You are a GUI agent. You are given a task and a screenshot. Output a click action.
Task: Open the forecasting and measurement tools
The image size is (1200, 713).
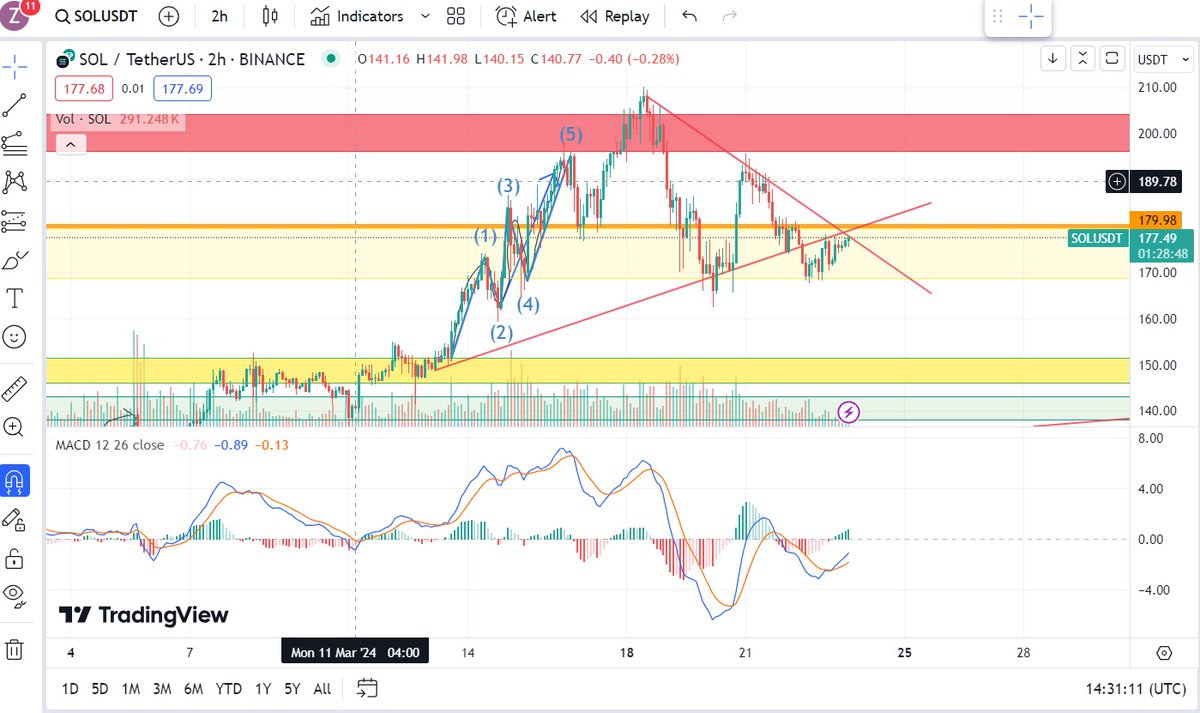coord(14,220)
